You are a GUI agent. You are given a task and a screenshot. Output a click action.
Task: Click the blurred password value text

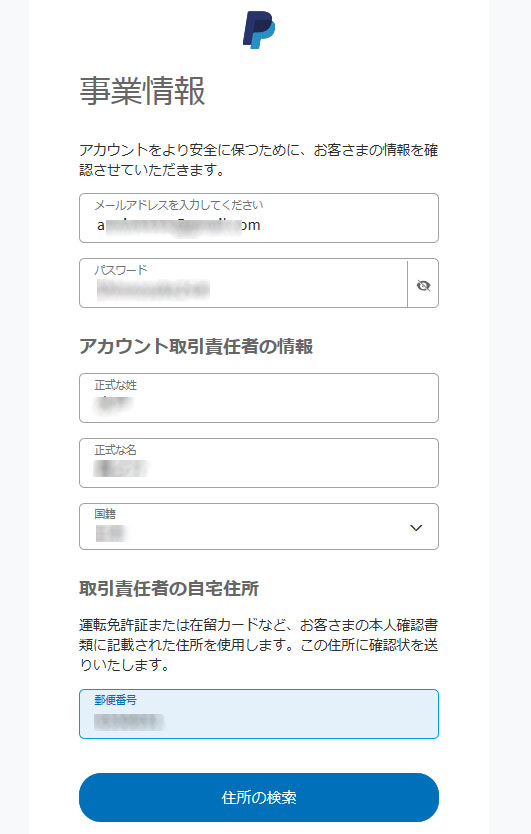[153, 290]
